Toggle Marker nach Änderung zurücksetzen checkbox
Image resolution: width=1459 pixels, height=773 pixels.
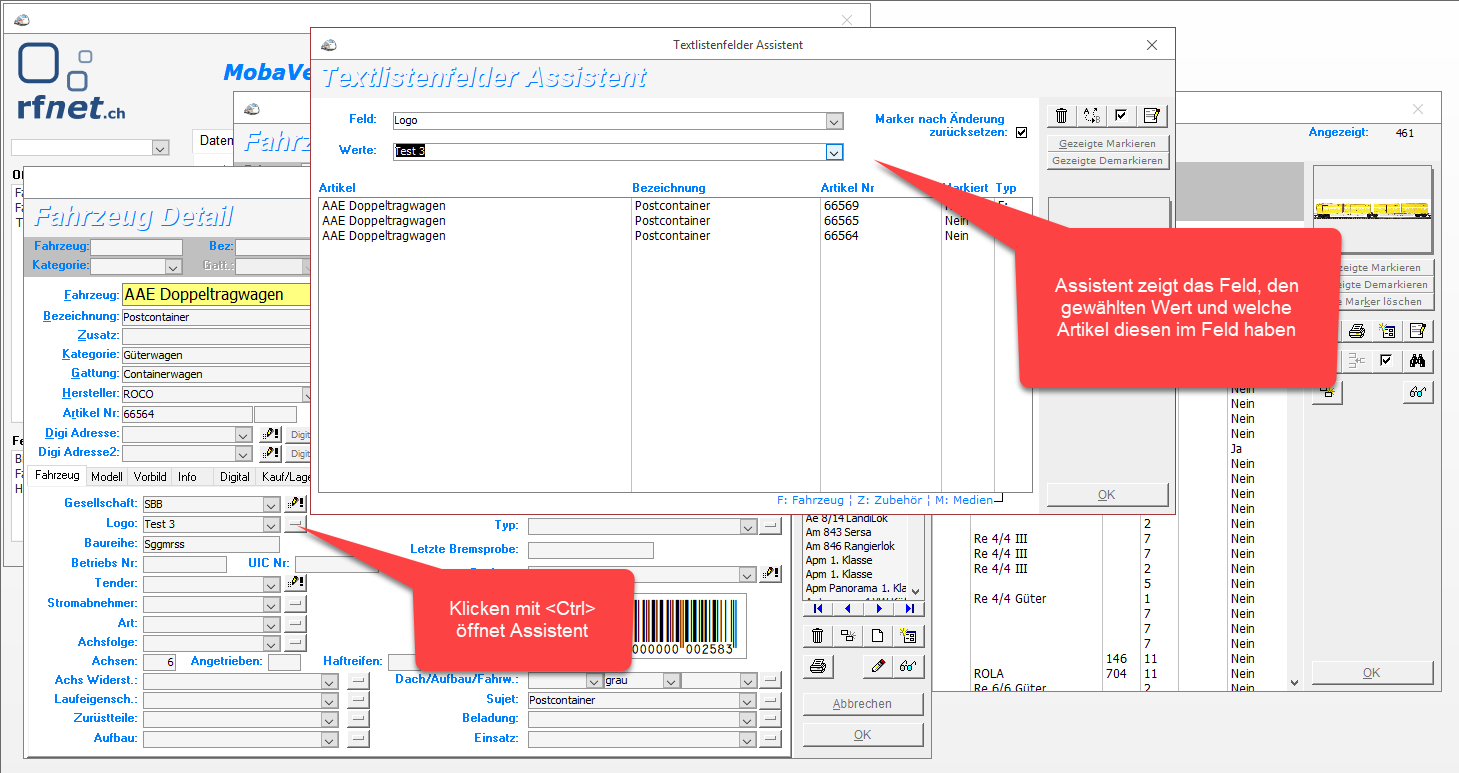tap(1021, 133)
